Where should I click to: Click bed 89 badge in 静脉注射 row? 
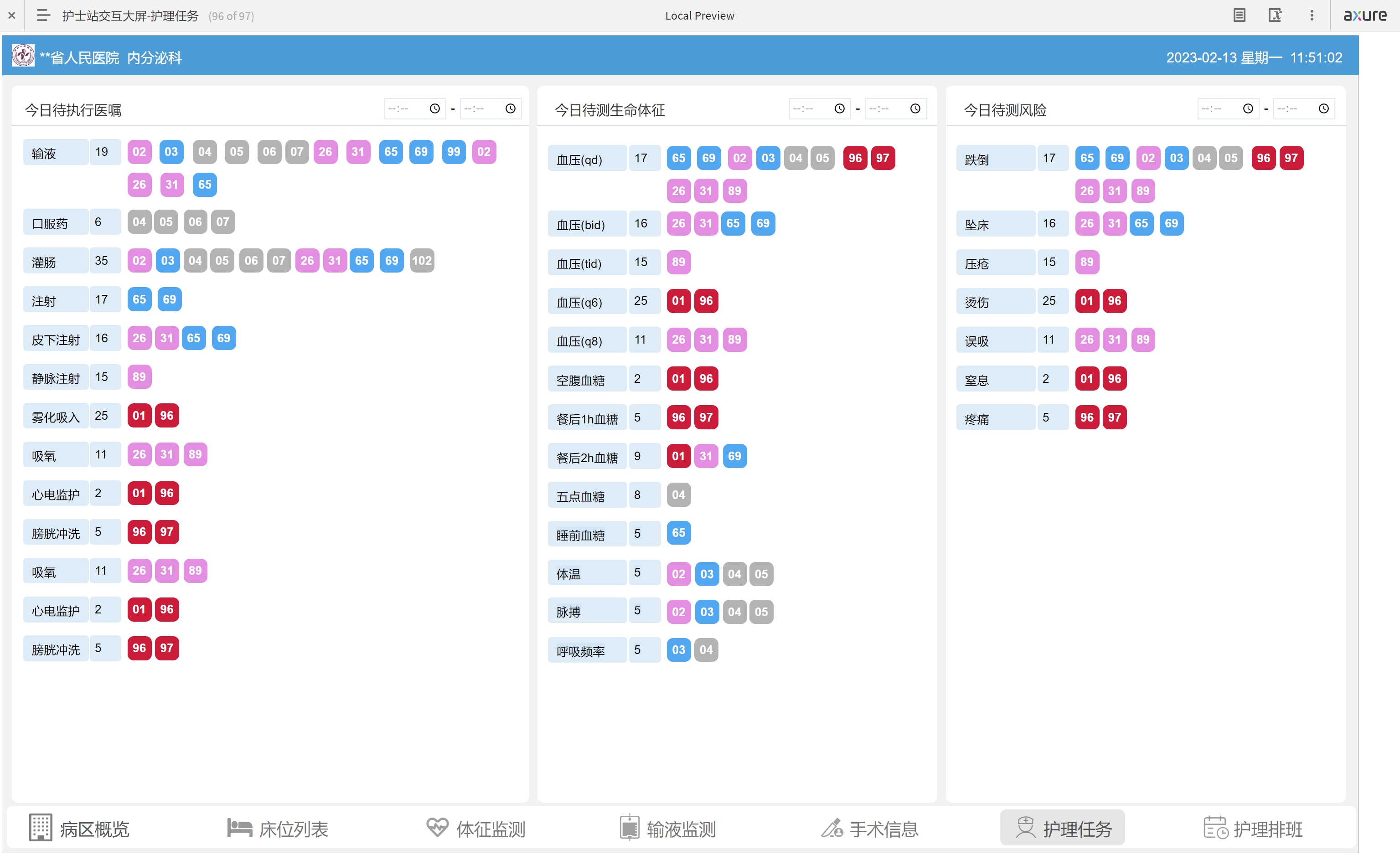coord(139,376)
